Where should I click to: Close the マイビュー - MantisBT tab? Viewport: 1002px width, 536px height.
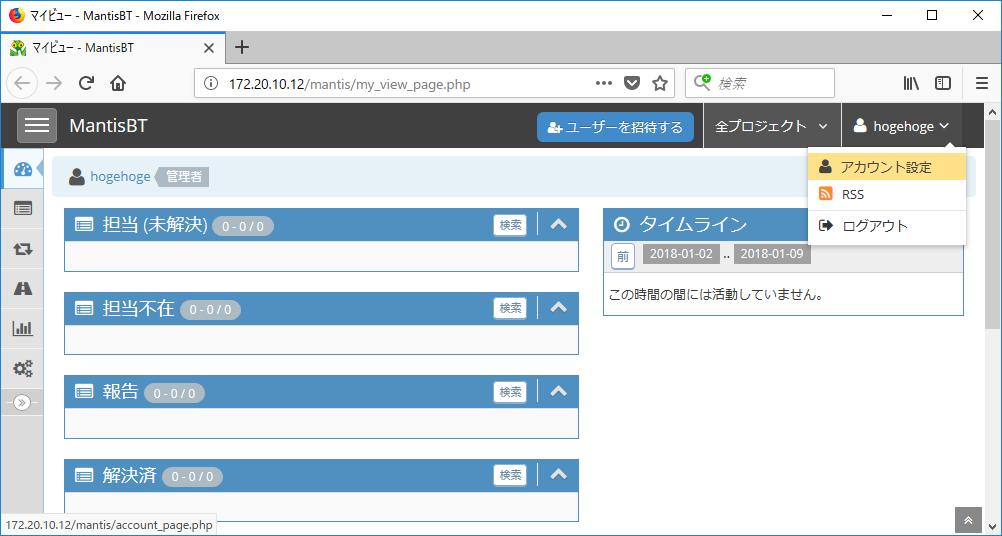(x=208, y=48)
